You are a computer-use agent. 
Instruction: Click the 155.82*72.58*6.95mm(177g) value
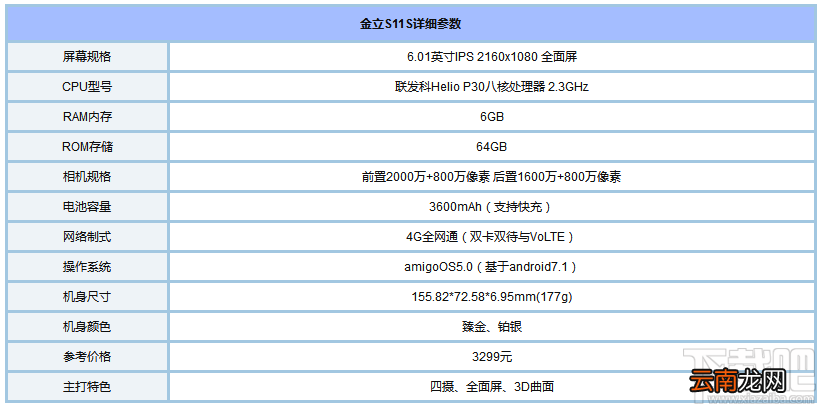click(x=492, y=297)
